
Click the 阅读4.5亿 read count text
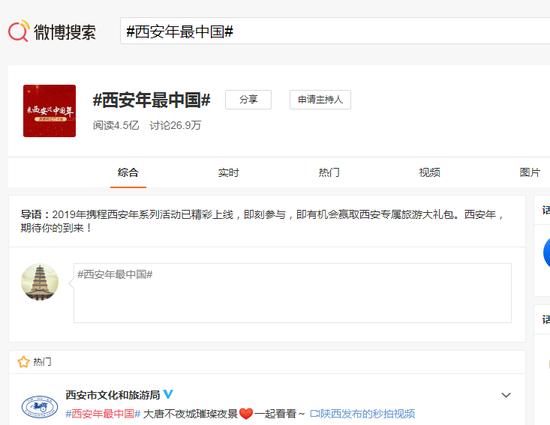[116, 125]
